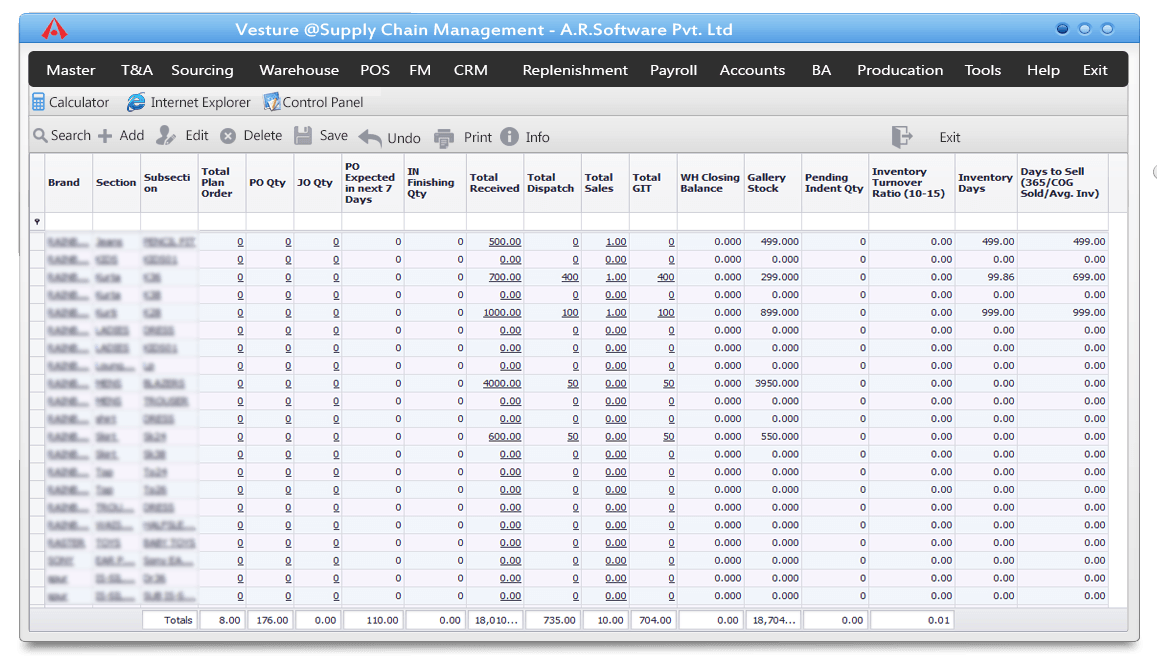Screen dimensions: 1157x659
Task: Click the Exit door icon in toolbar
Action: (902, 137)
